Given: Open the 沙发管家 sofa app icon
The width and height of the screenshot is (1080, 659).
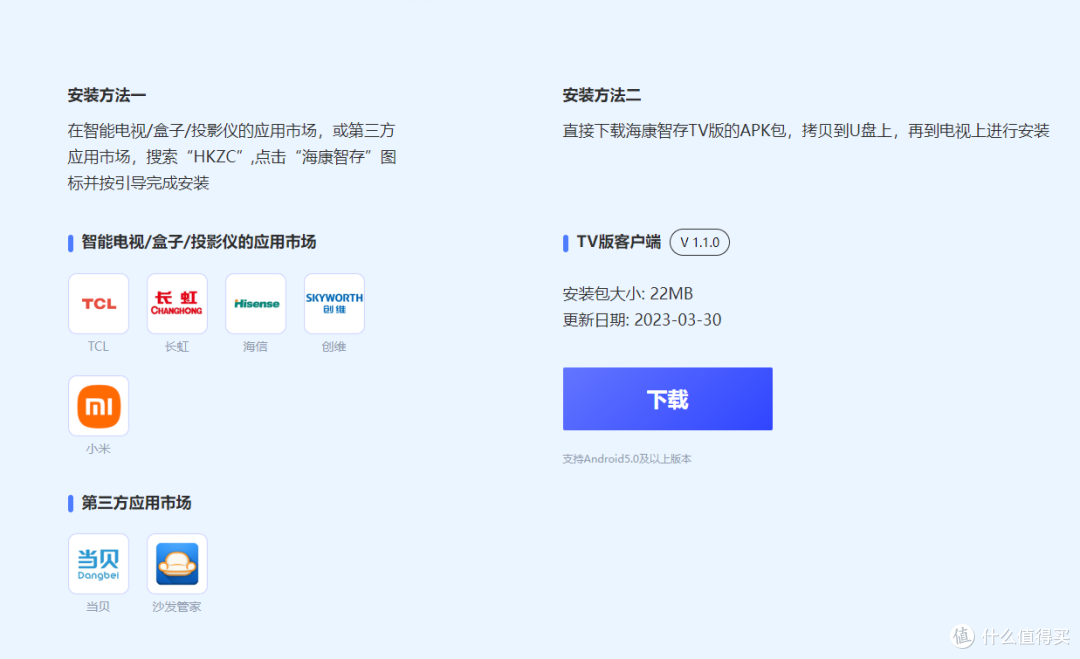Looking at the screenshot, I should [x=177, y=564].
